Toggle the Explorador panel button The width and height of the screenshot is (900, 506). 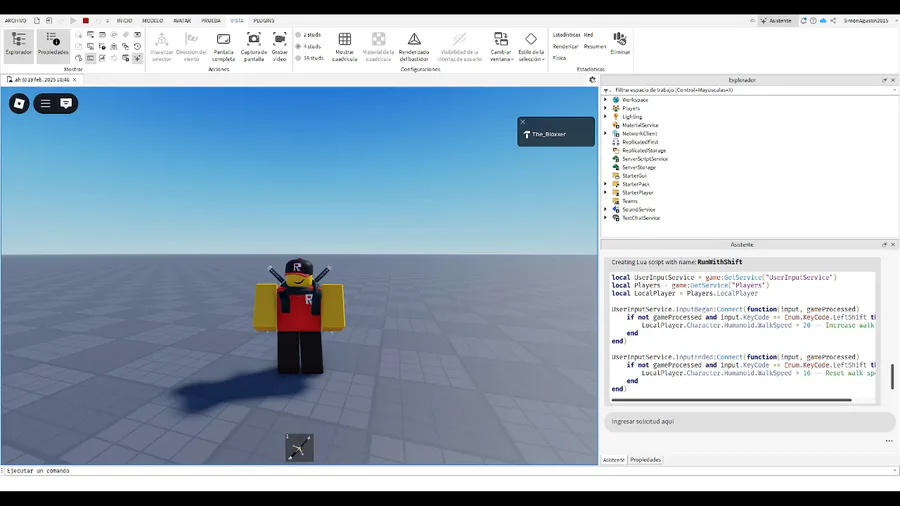[x=18, y=45]
